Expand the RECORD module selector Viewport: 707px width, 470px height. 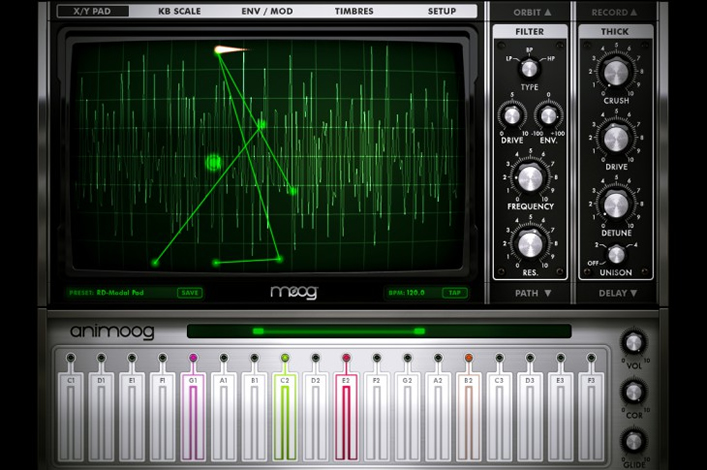614,13
